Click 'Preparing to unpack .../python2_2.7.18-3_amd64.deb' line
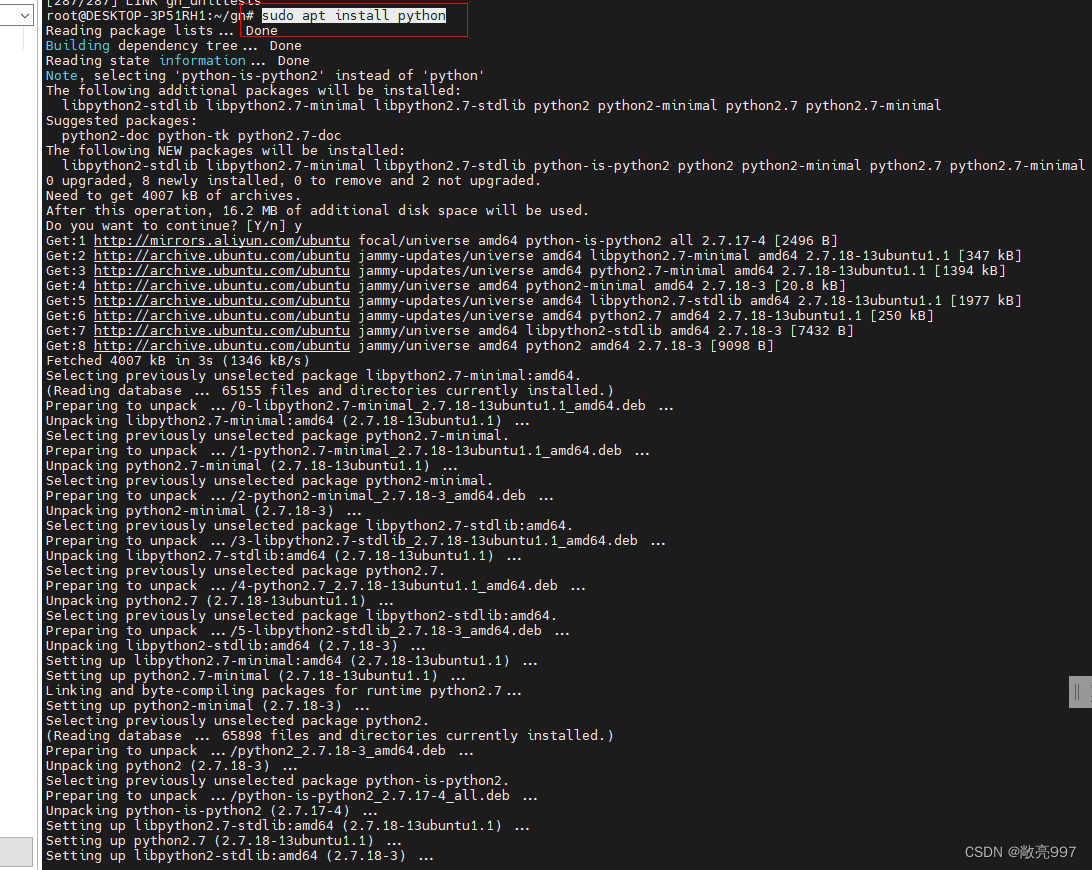1092x870 pixels. click(259, 751)
